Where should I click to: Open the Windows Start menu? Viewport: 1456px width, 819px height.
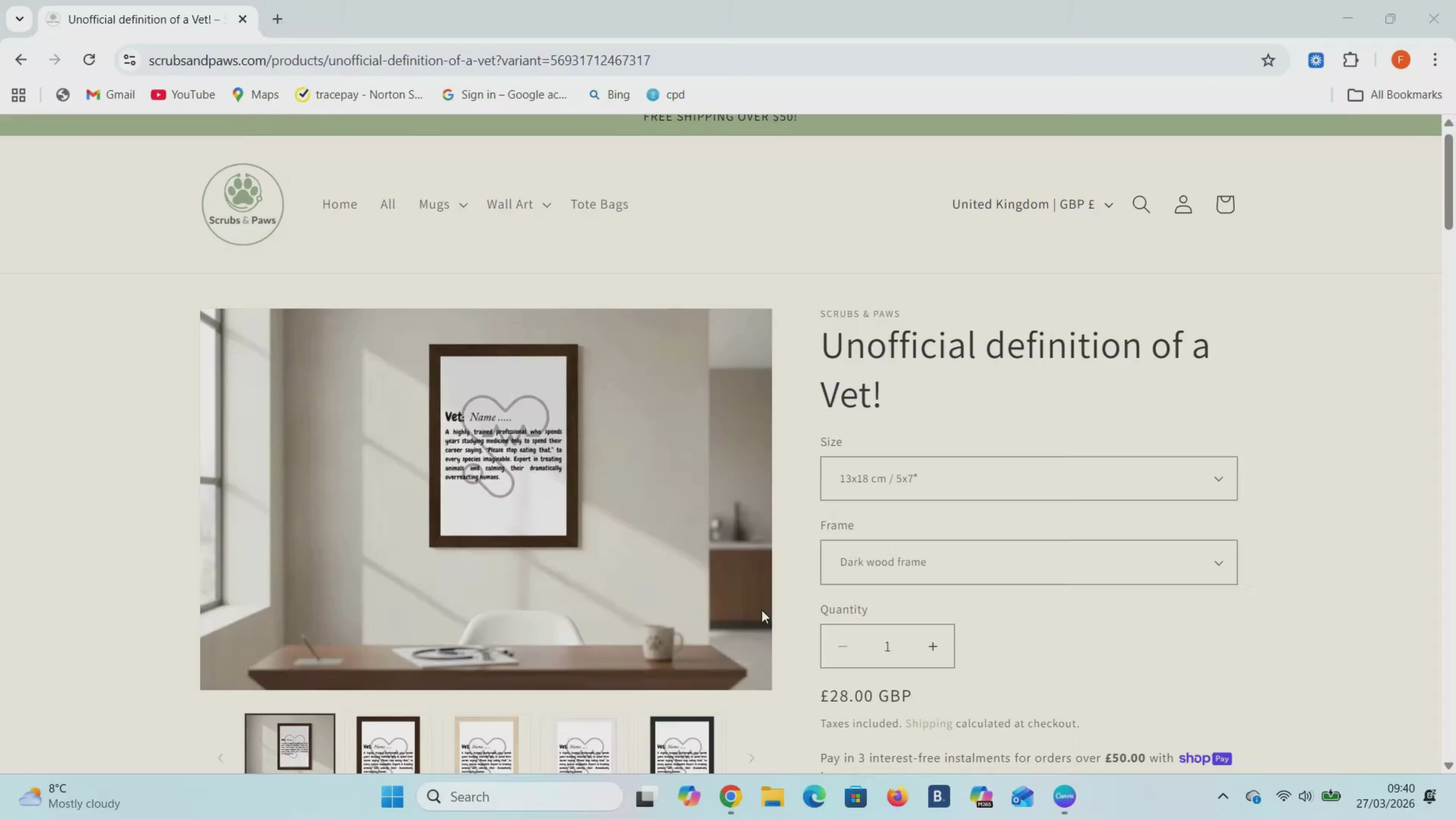(392, 797)
